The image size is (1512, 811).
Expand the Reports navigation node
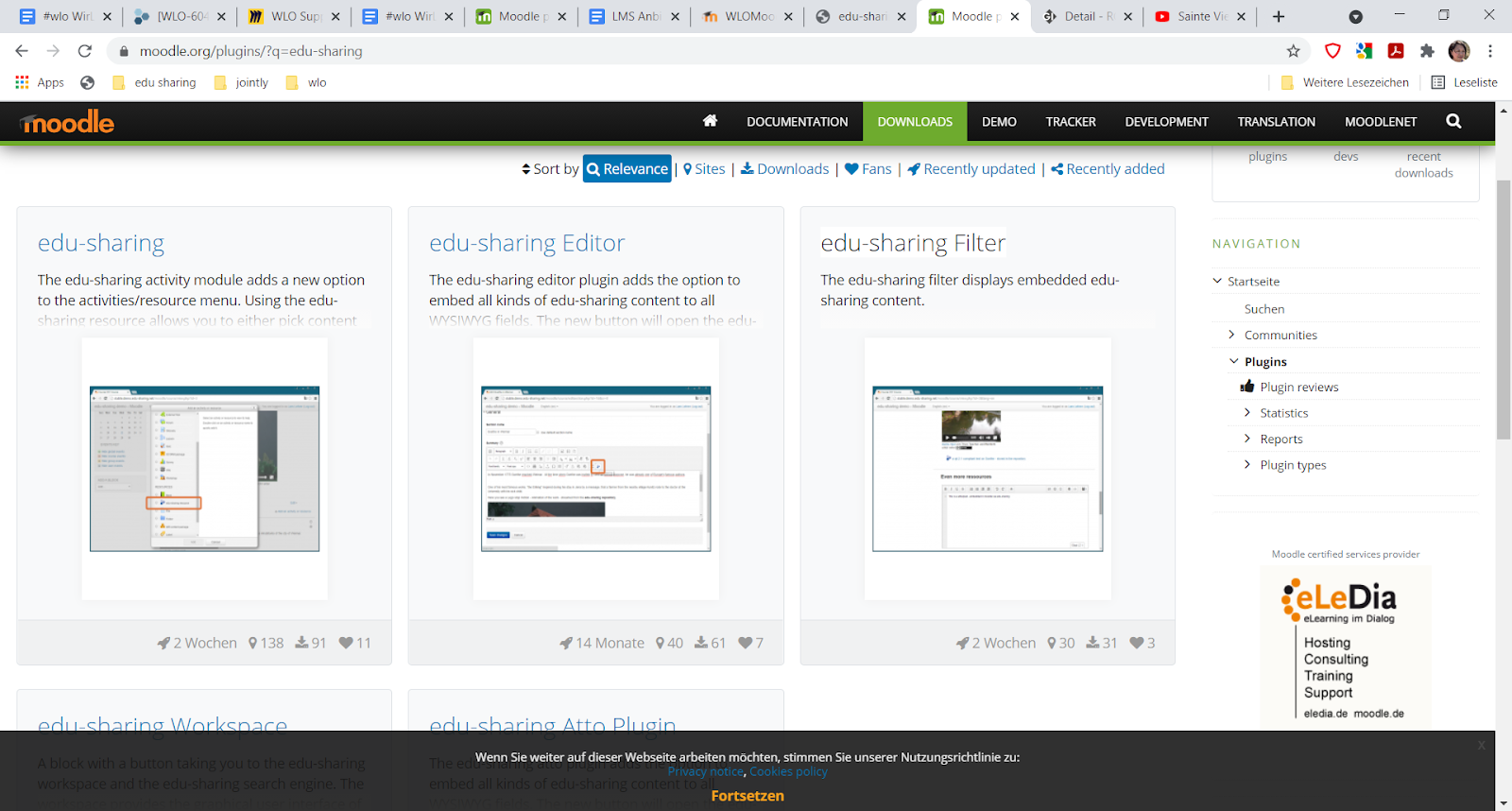1247,439
